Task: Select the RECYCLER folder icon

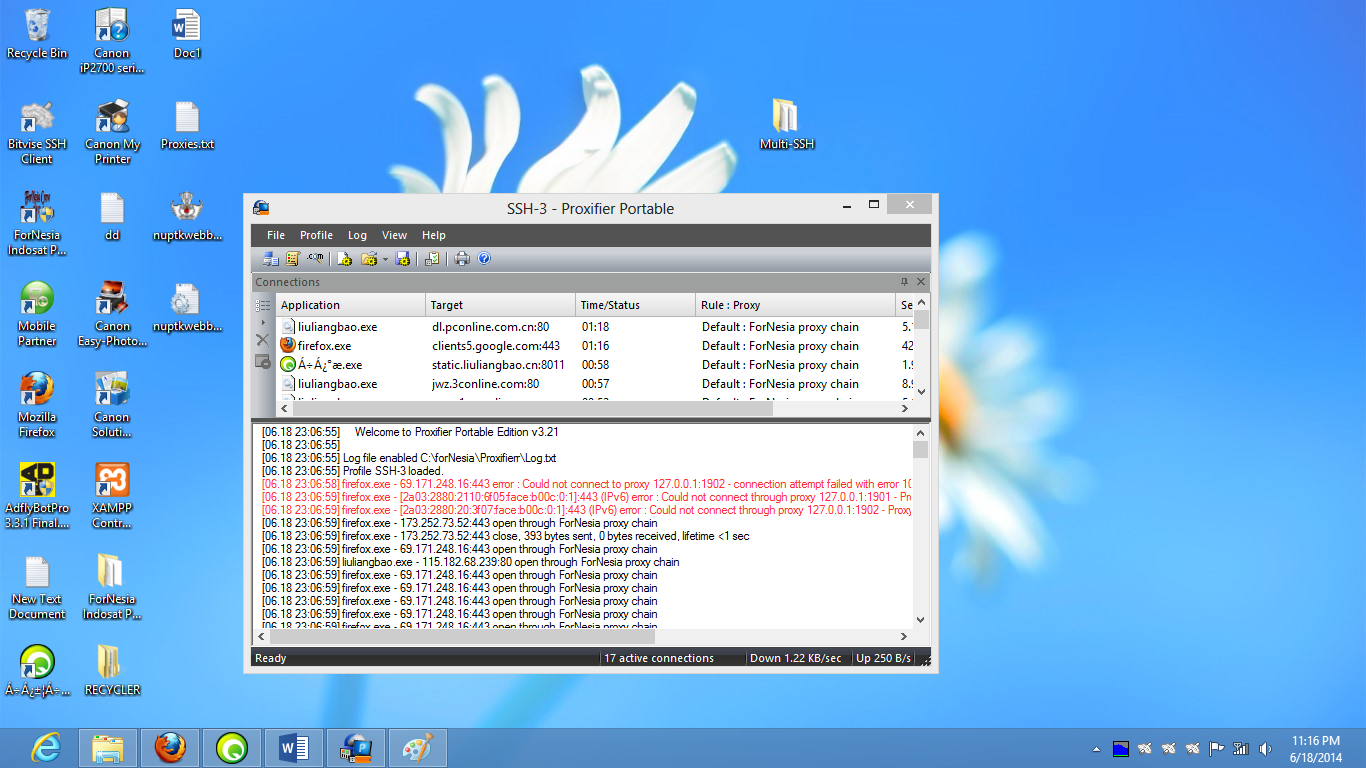Action: 112,670
